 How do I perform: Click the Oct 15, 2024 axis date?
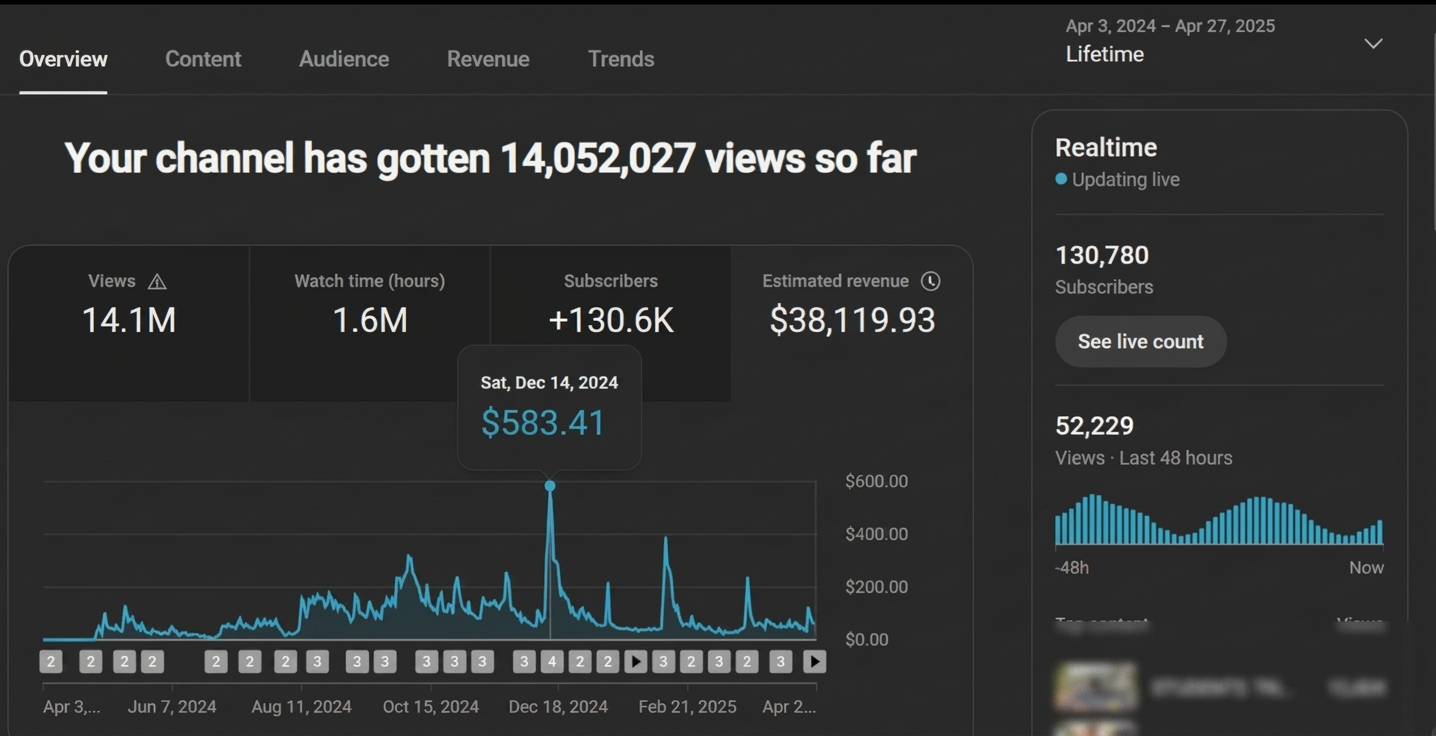431,707
